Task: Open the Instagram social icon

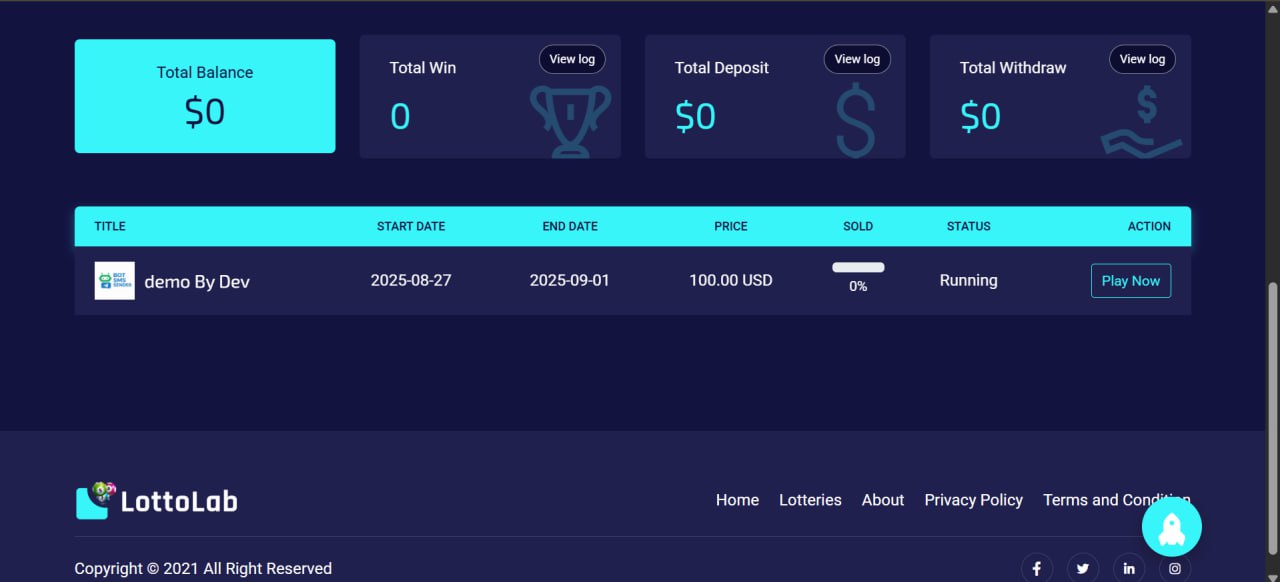Action: 1175,568
